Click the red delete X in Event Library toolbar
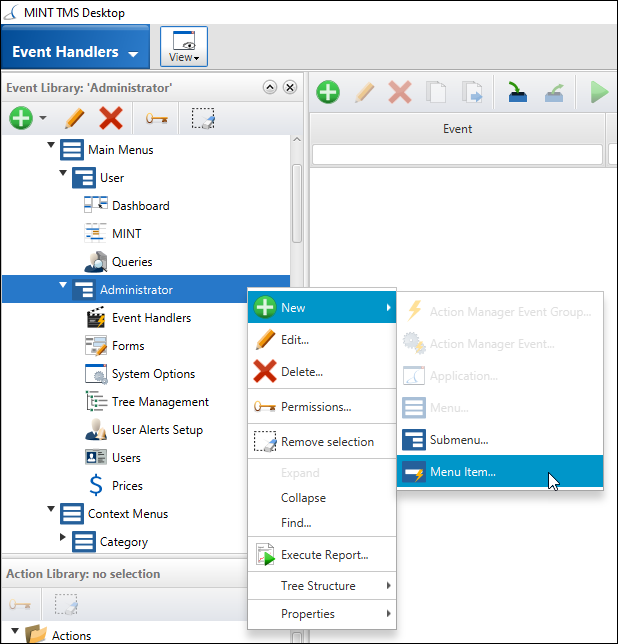The height and width of the screenshot is (644, 618). pyautogui.click(x=111, y=118)
